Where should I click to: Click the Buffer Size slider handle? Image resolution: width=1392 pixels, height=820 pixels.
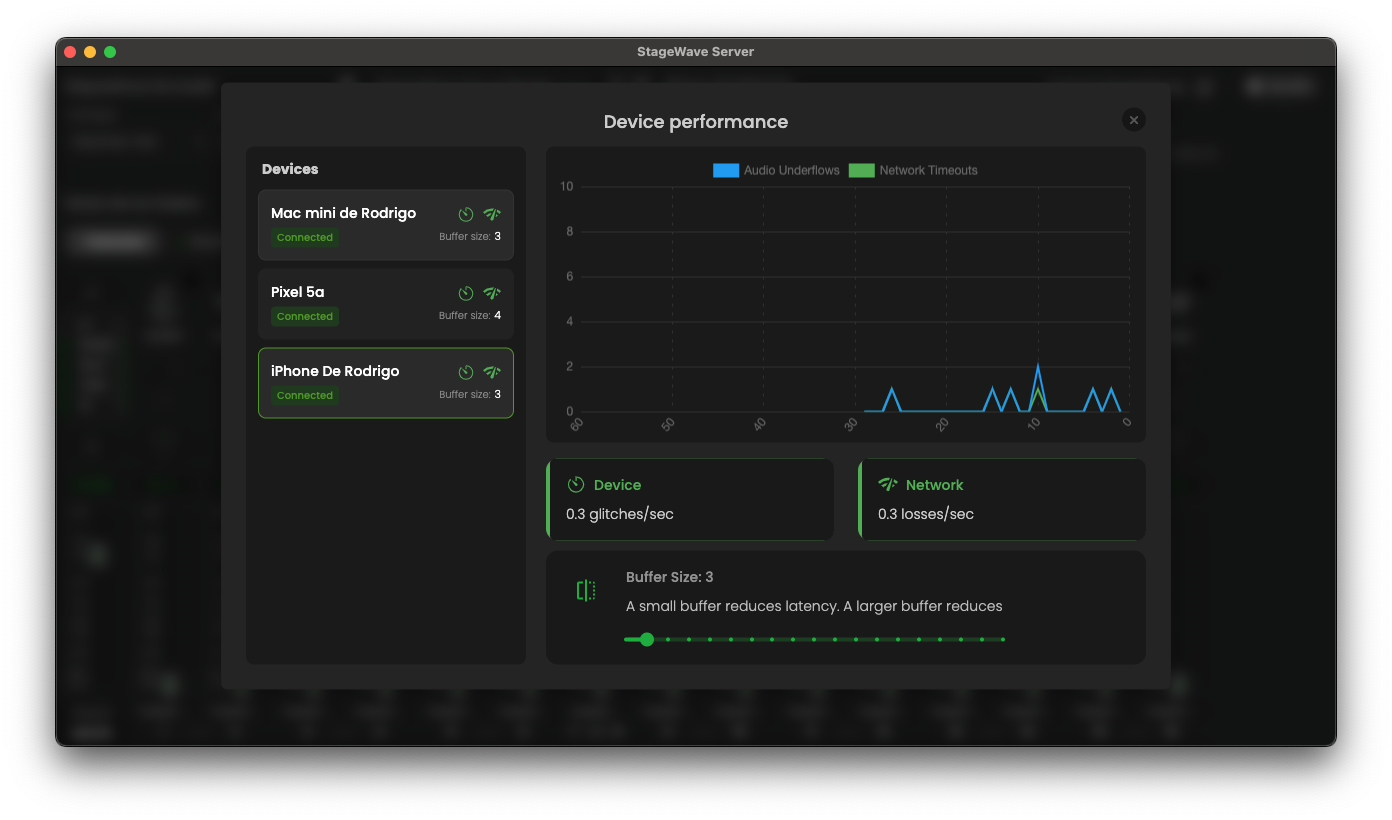(647, 639)
